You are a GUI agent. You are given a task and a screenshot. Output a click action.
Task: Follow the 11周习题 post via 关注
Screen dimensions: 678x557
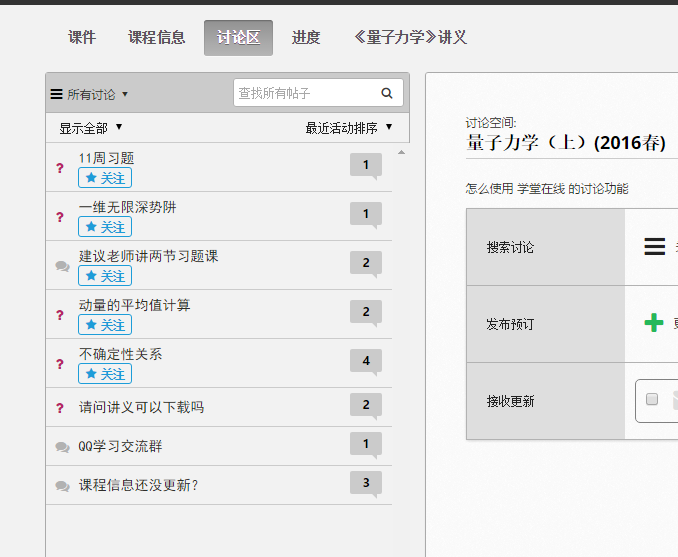[x=105, y=178]
